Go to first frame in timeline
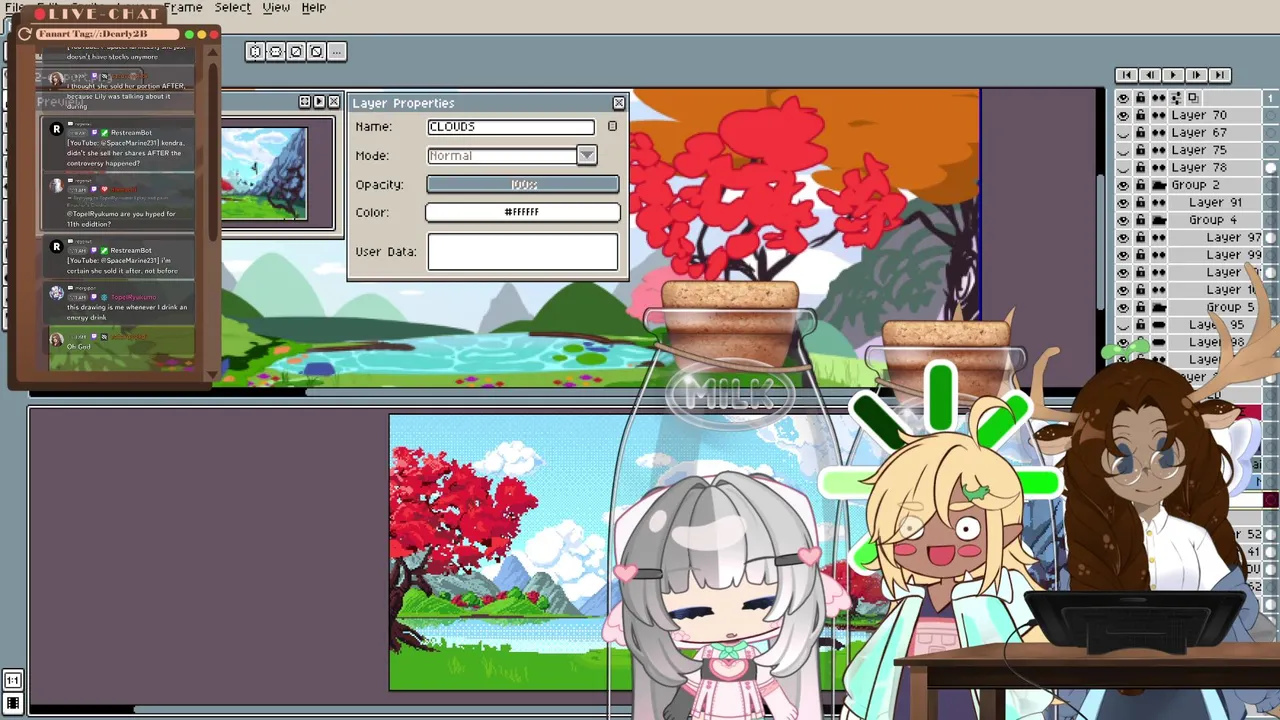Image resolution: width=1280 pixels, height=720 pixels. point(1126,75)
